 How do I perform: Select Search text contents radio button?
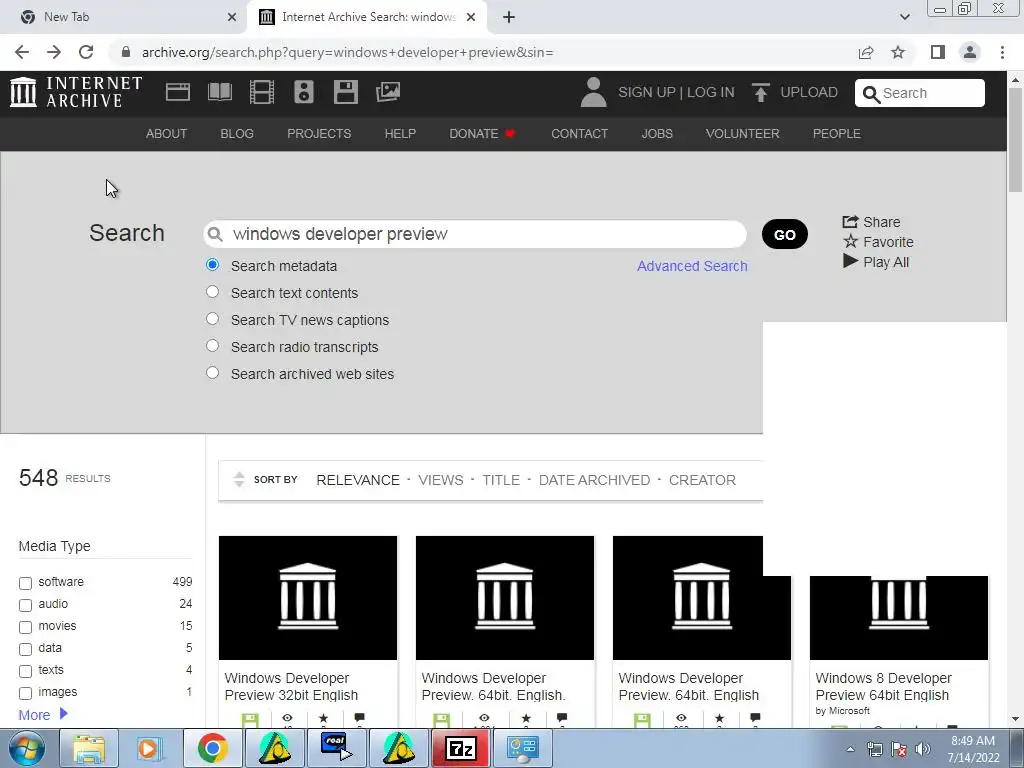point(212,292)
